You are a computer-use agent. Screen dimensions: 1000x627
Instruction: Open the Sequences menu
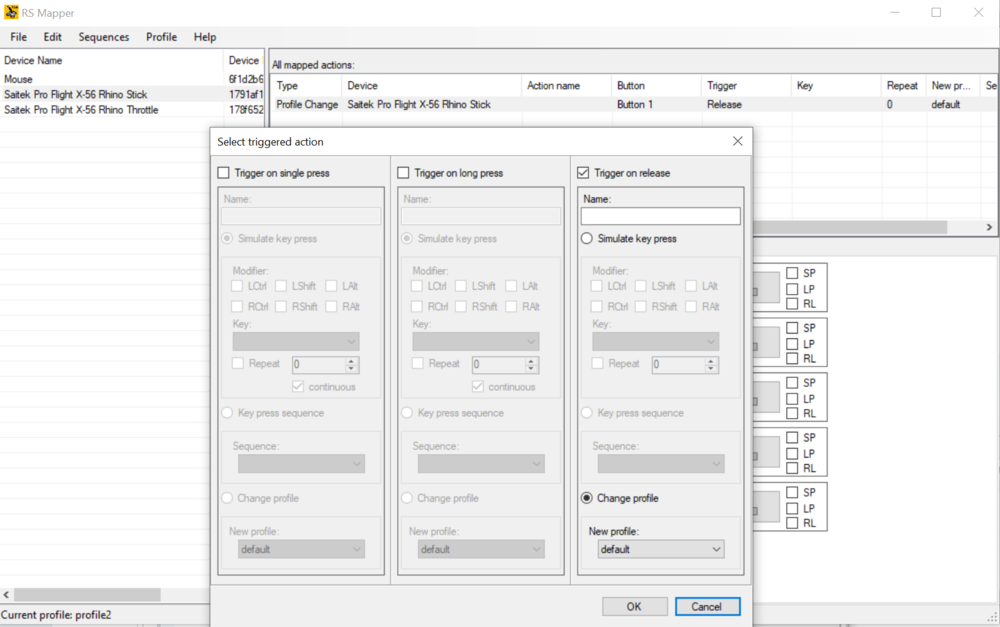[104, 37]
